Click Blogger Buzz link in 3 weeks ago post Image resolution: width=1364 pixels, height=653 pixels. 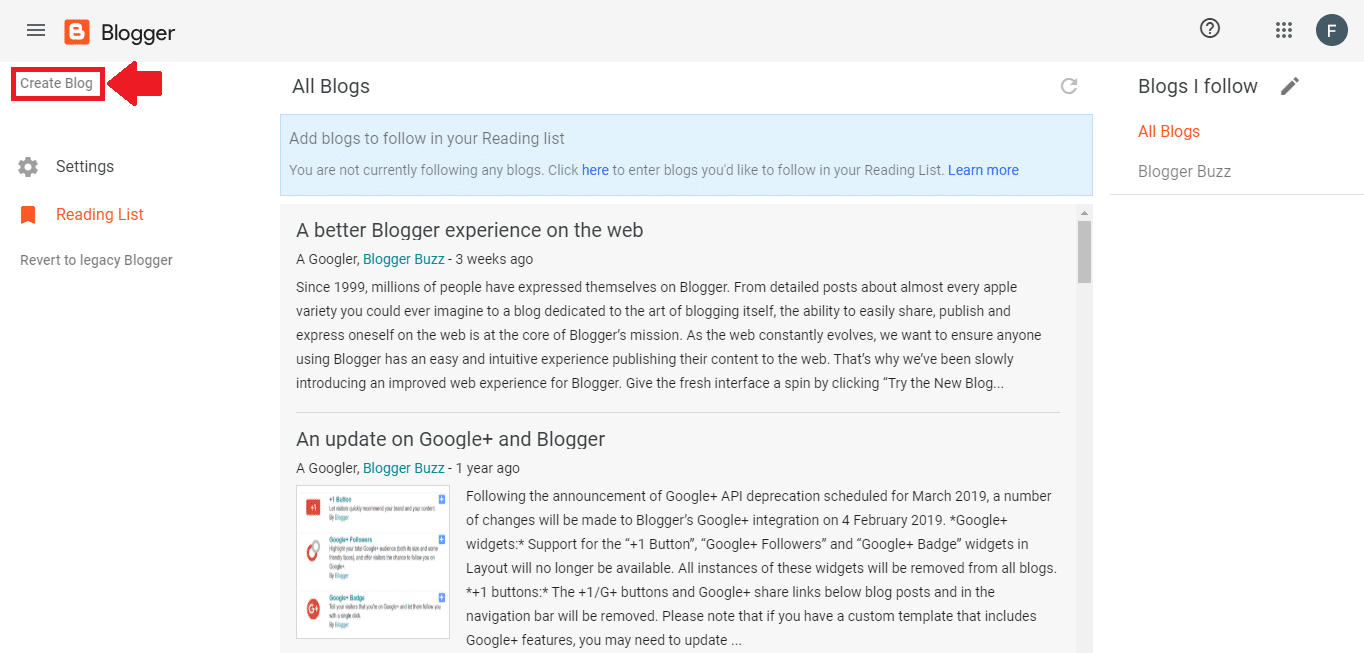click(403, 259)
